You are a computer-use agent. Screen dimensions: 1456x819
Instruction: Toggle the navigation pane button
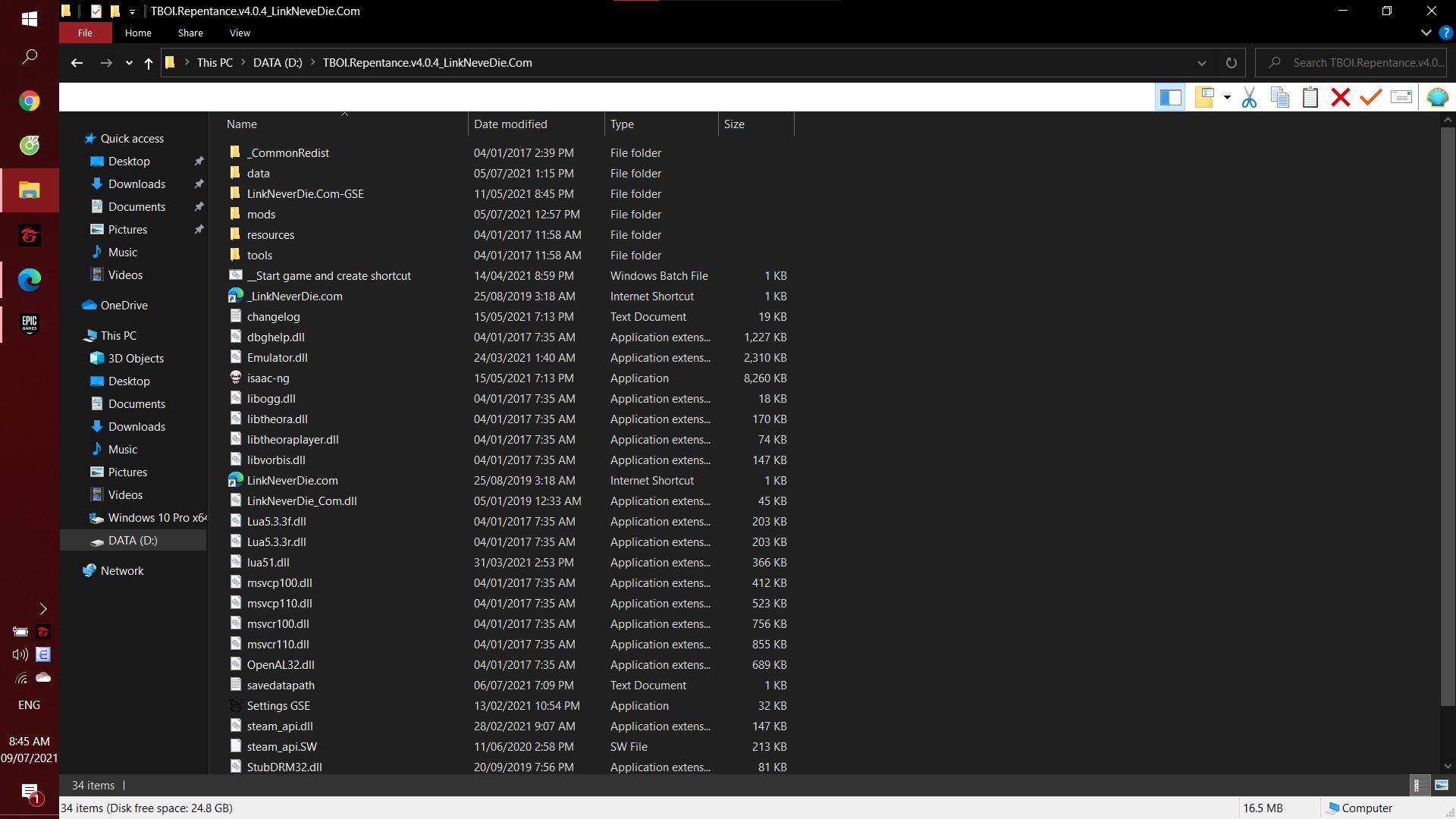click(1170, 98)
